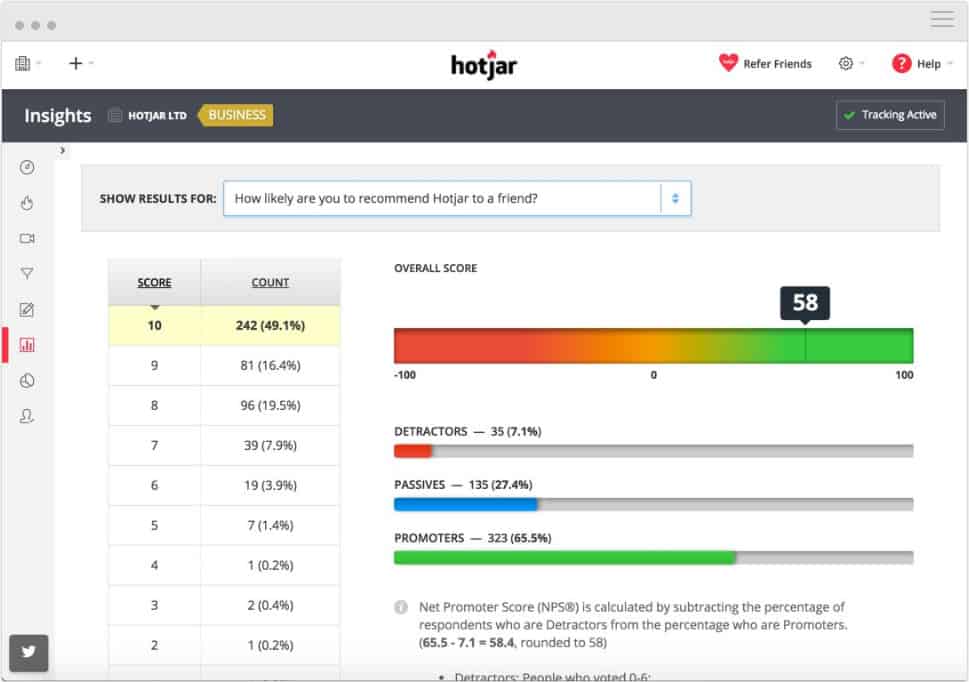This screenshot has width=969, height=682.
Task: Open Forms pencil icon in sidebar
Action: [x=27, y=309]
